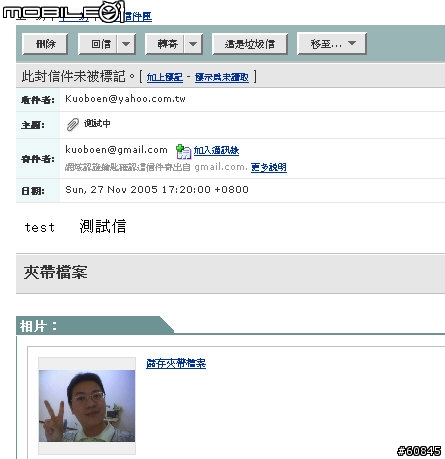Select recipient address Kuoboen@yahoo.com.tw
445x459 pixels.
pyautogui.click(x=125, y=99)
